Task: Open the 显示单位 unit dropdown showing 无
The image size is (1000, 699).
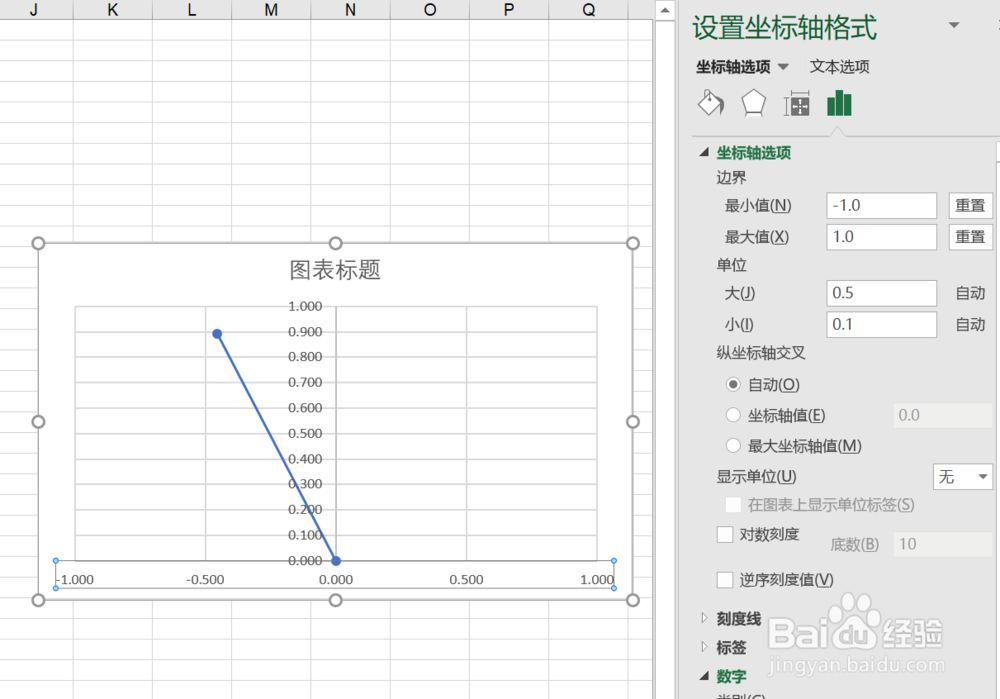Action: point(962,476)
